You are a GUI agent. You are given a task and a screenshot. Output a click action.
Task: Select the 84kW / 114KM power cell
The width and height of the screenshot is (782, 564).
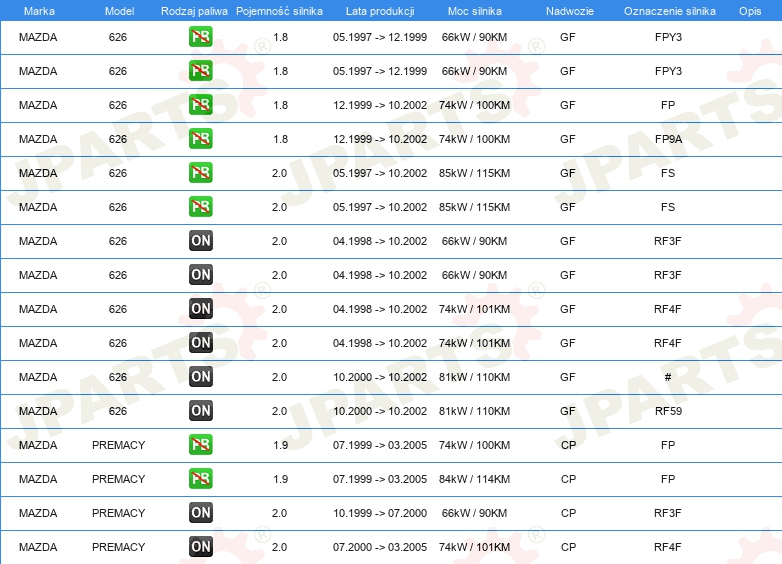coord(474,479)
